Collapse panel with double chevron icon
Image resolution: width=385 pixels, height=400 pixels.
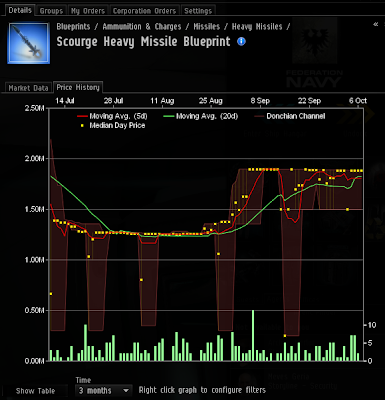tap(376, 24)
